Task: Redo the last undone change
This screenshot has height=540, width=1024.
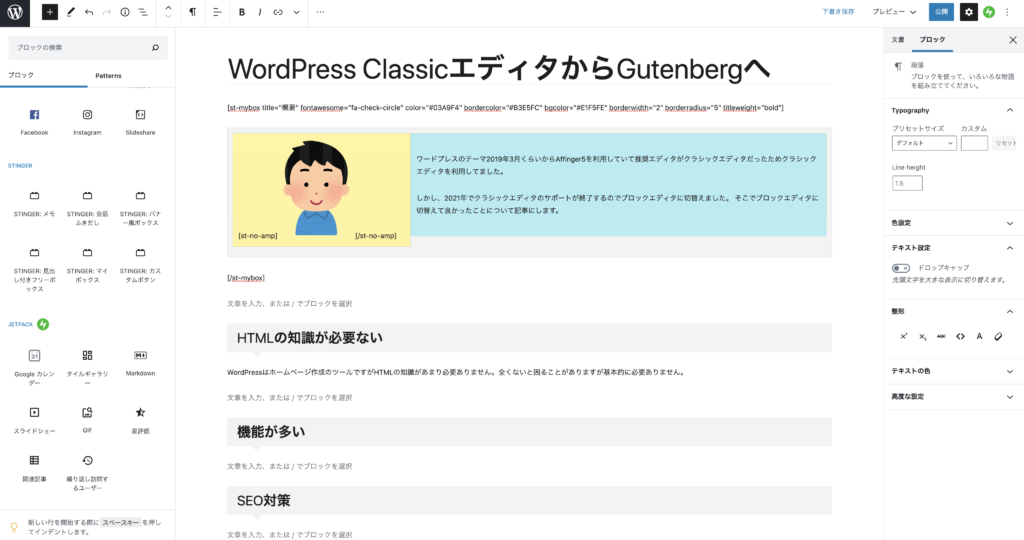Action: [106, 12]
